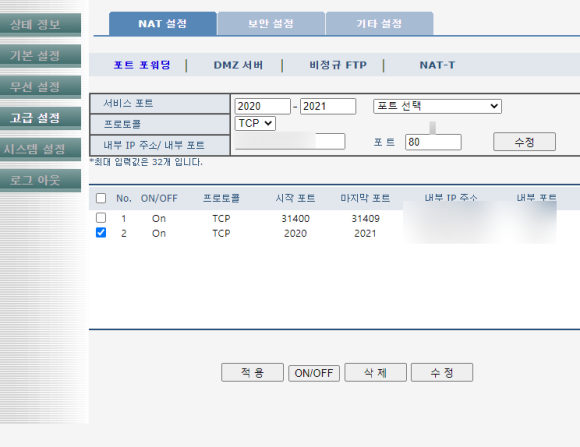Image resolution: width=580 pixels, height=447 pixels.
Task: Click the ON/OFF button at bottom
Action: click(314, 373)
